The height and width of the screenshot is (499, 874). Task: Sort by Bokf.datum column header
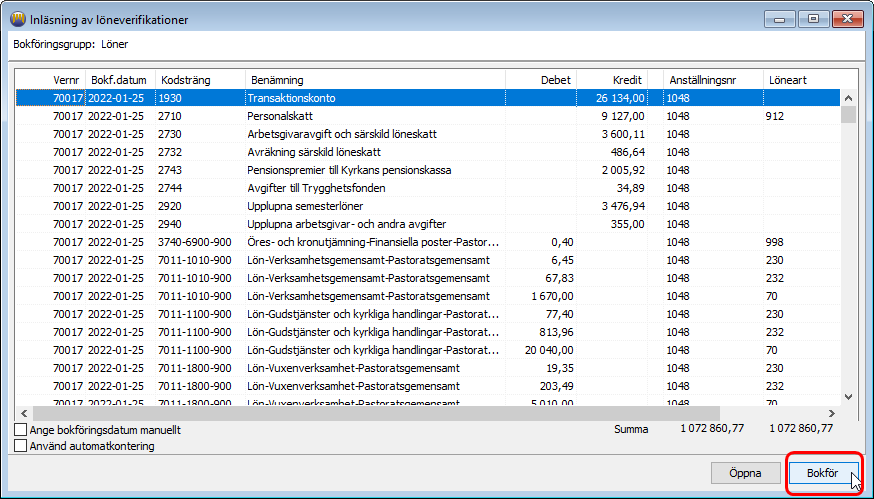point(120,80)
